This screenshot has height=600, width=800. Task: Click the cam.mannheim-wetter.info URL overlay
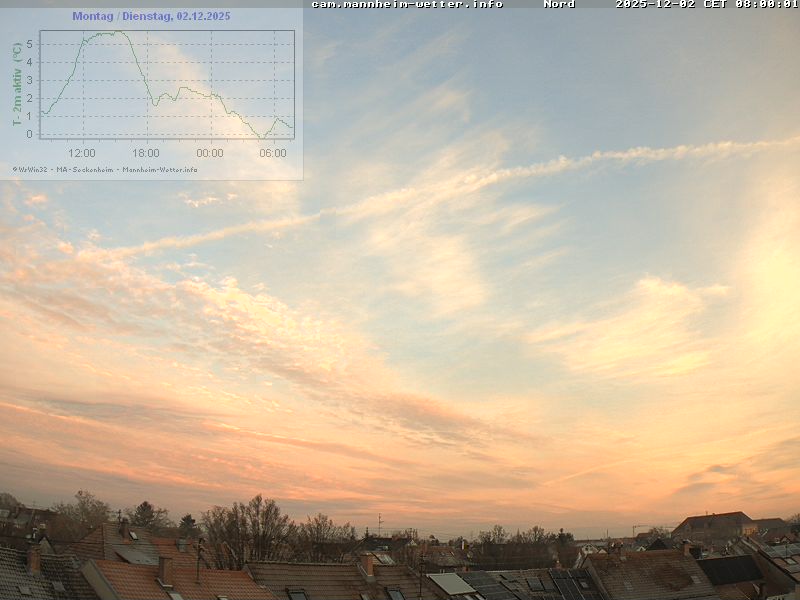click(x=407, y=4)
